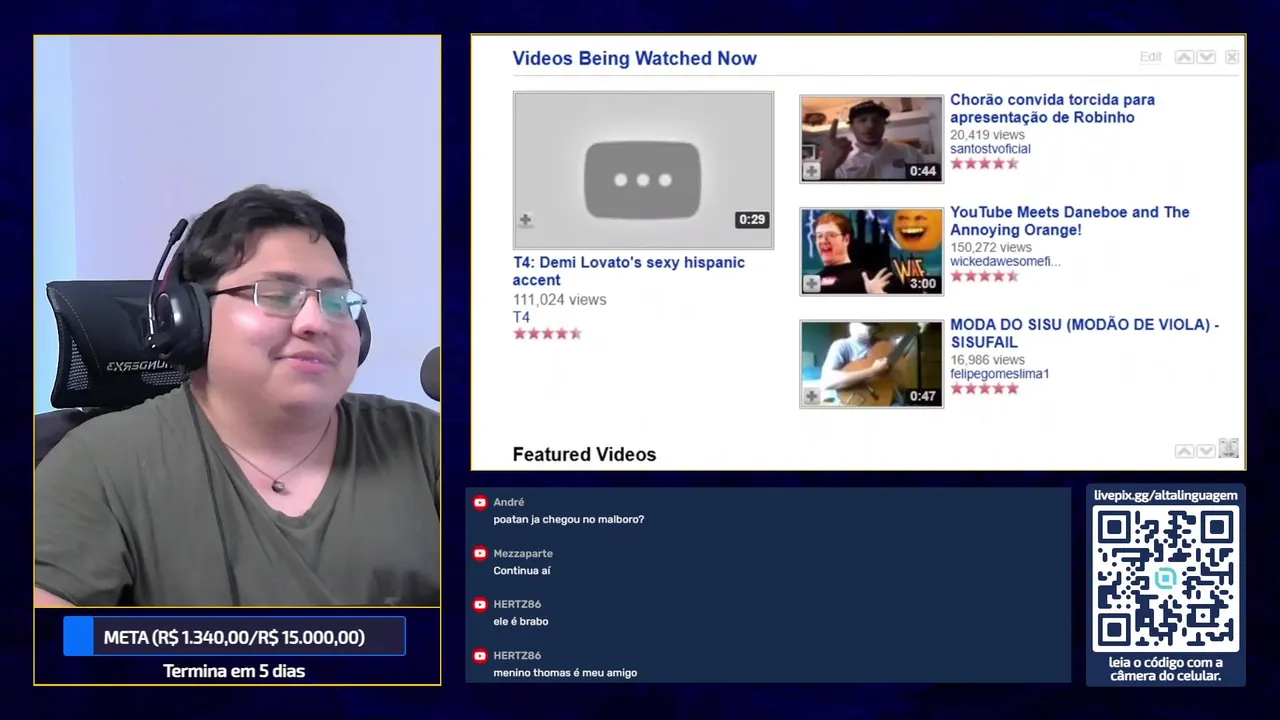Click star rating under the T4 uploader
This screenshot has height=720, width=1280.
click(x=547, y=334)
